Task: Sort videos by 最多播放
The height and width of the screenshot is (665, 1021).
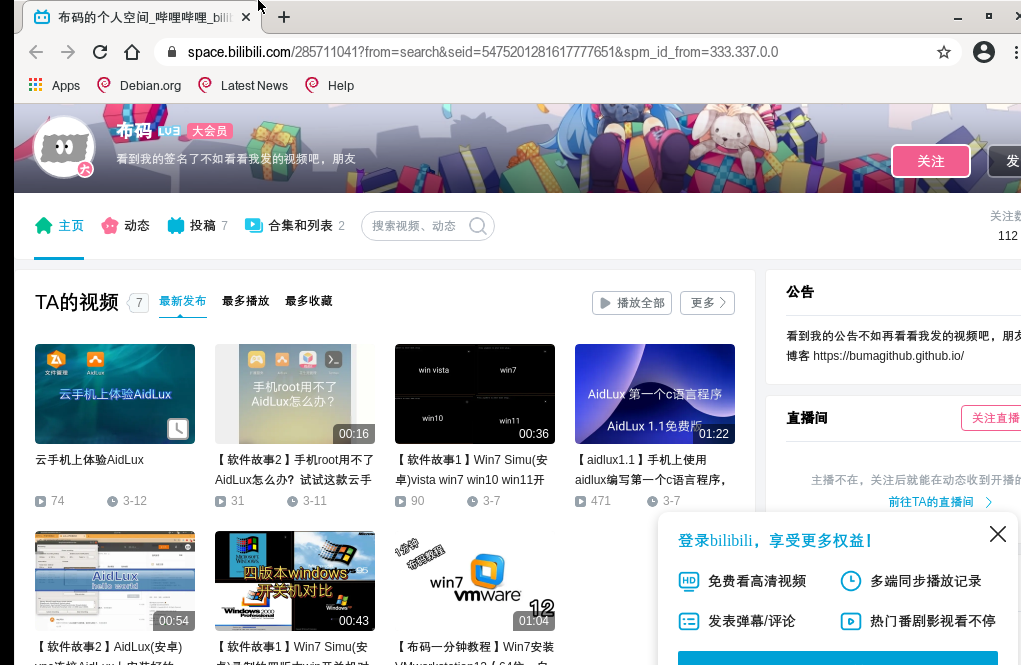Action: 245,301
